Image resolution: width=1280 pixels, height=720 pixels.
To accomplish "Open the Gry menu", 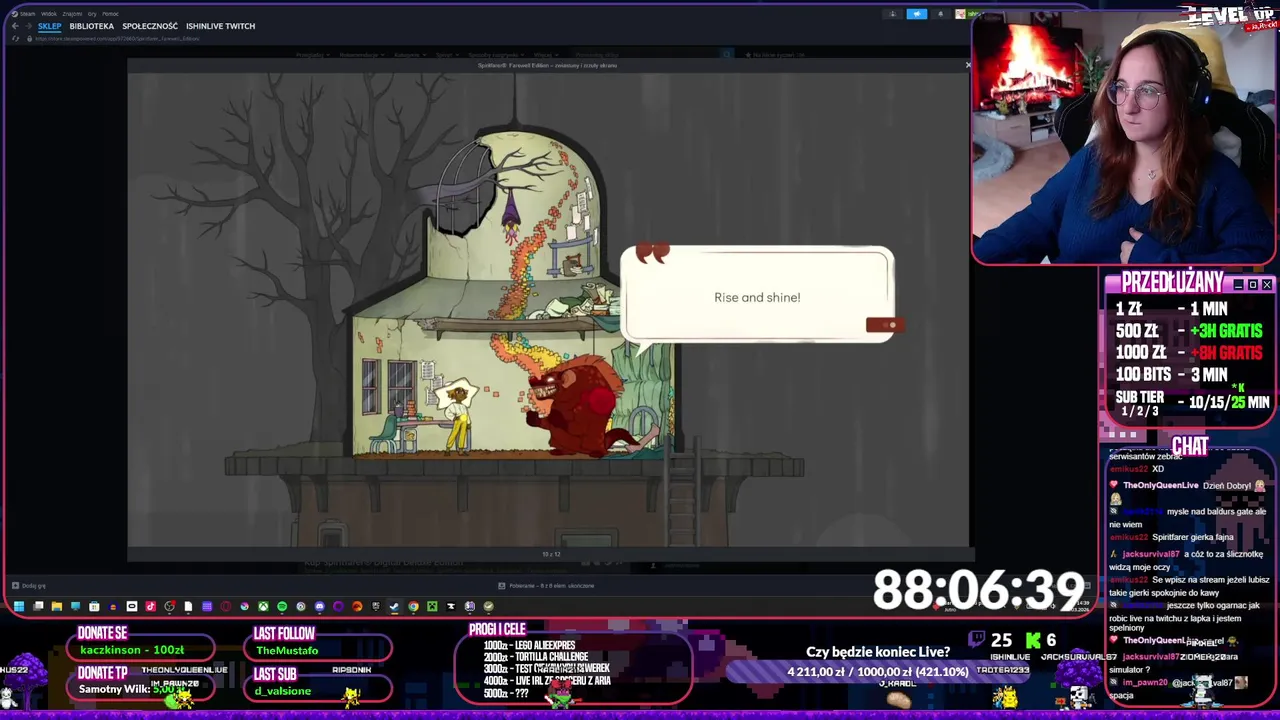I will (92, 14).
